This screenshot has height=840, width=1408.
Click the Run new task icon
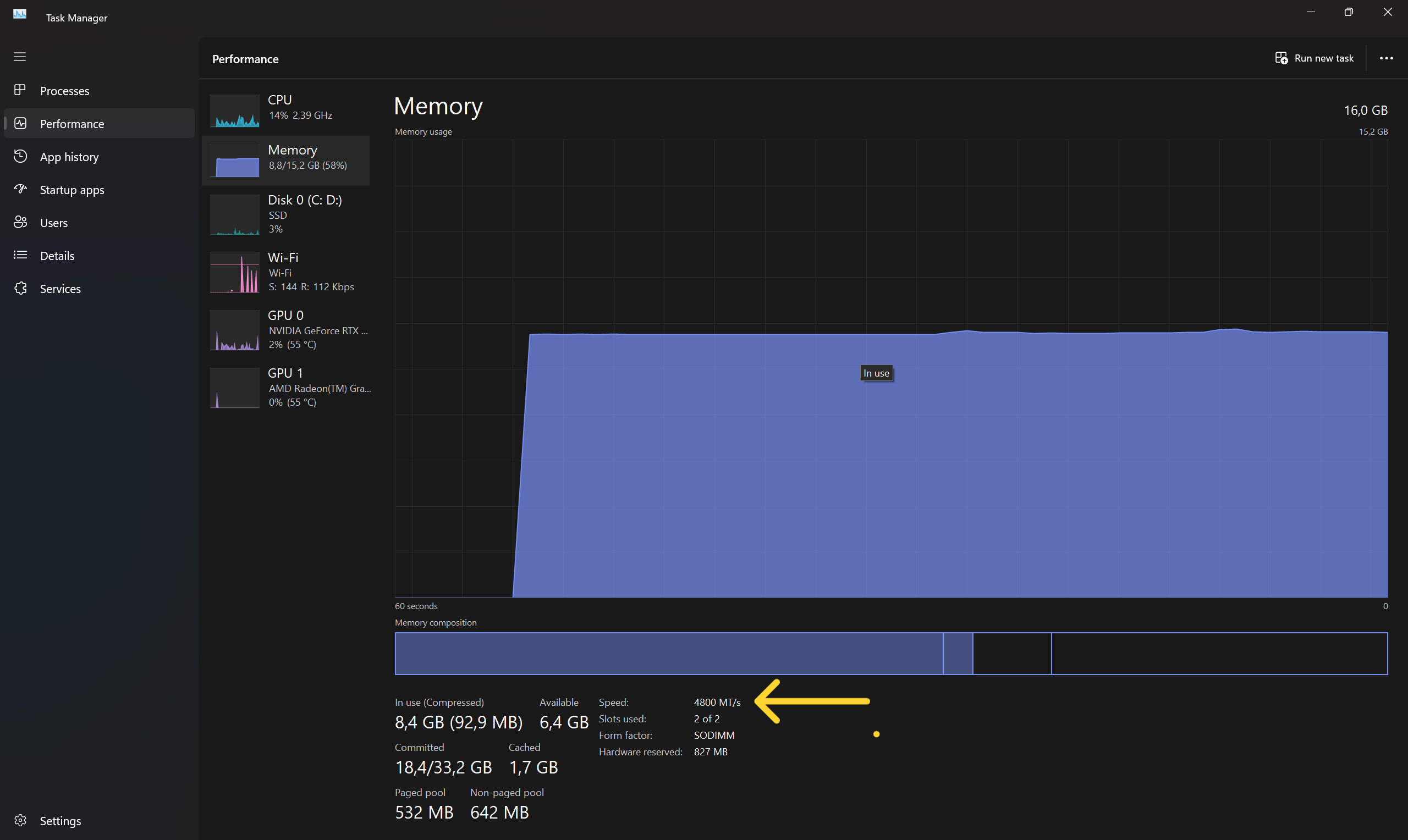pyautogui.click(x=1281, y=58)
